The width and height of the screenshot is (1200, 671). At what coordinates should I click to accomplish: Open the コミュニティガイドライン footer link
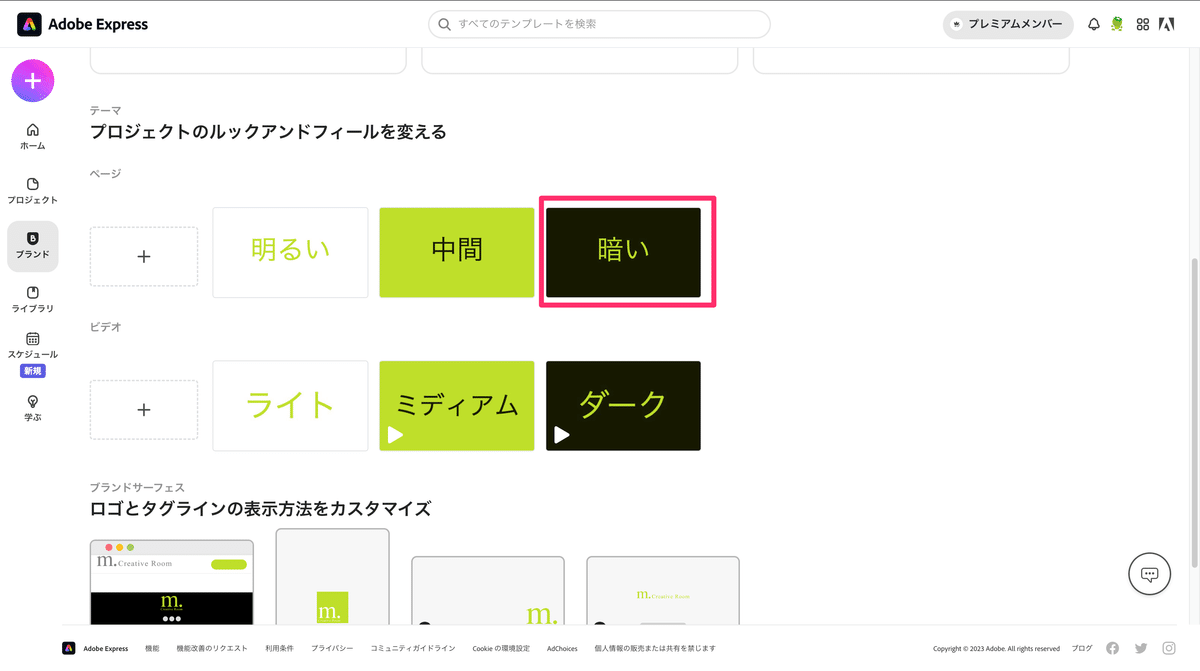[413, 648]
